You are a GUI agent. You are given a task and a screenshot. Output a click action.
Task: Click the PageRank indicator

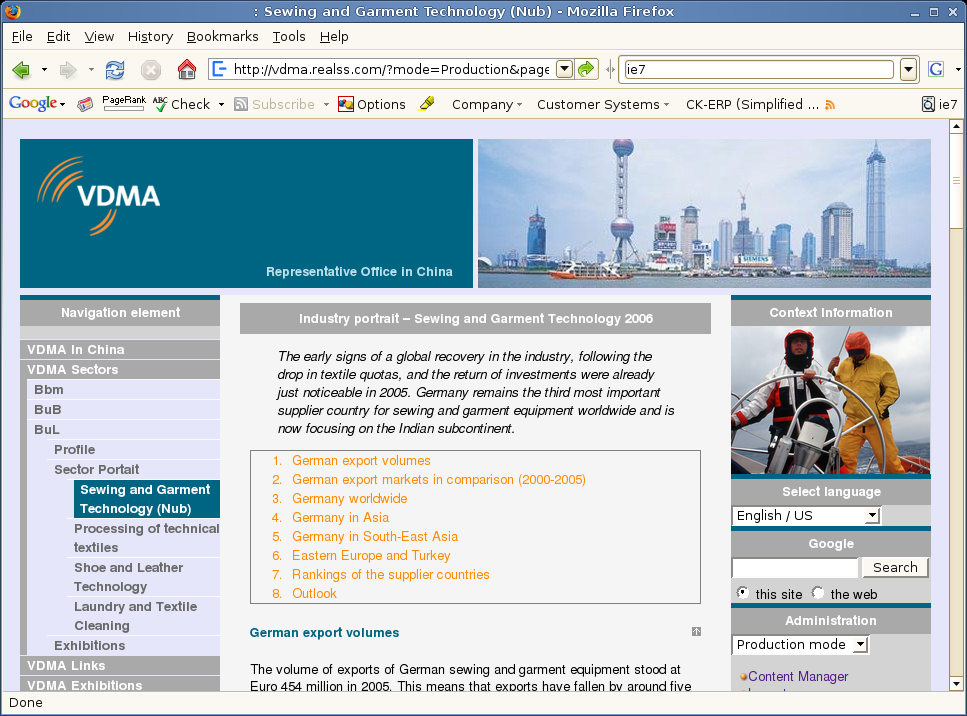[124, 103]
